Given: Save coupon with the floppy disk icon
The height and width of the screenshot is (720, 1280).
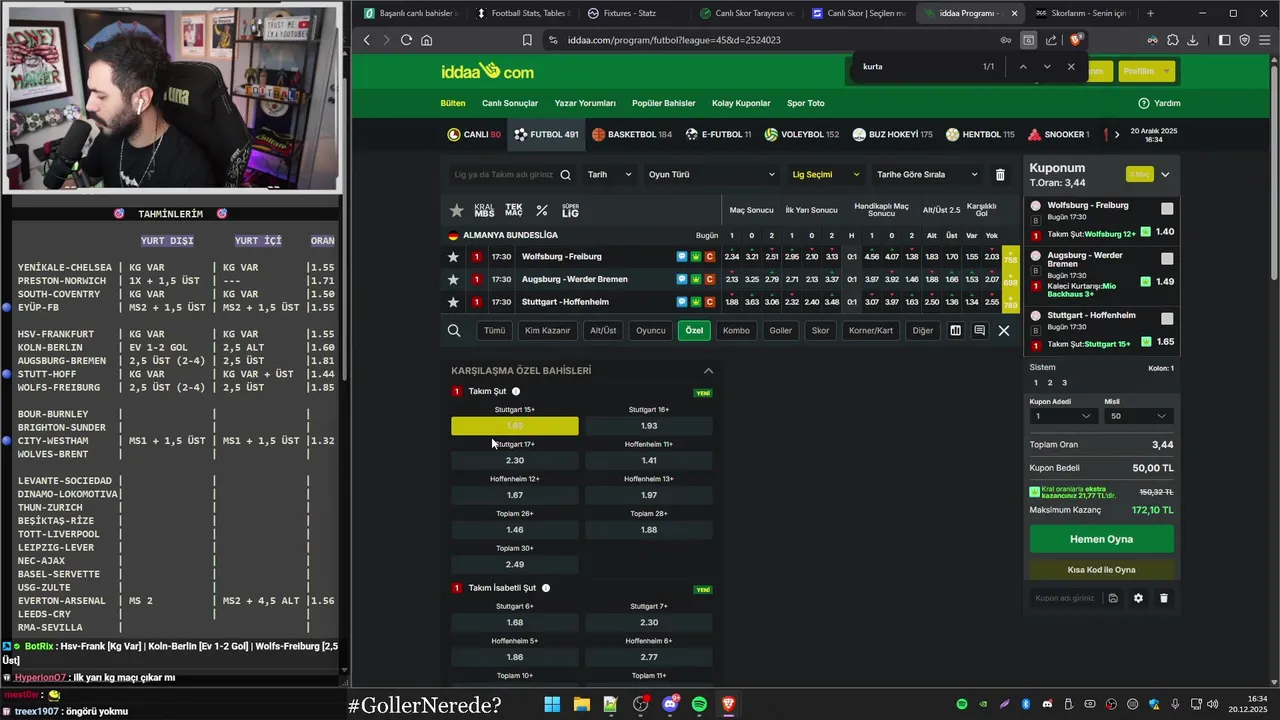Looking at the screenshot, I should point(1113,598).
